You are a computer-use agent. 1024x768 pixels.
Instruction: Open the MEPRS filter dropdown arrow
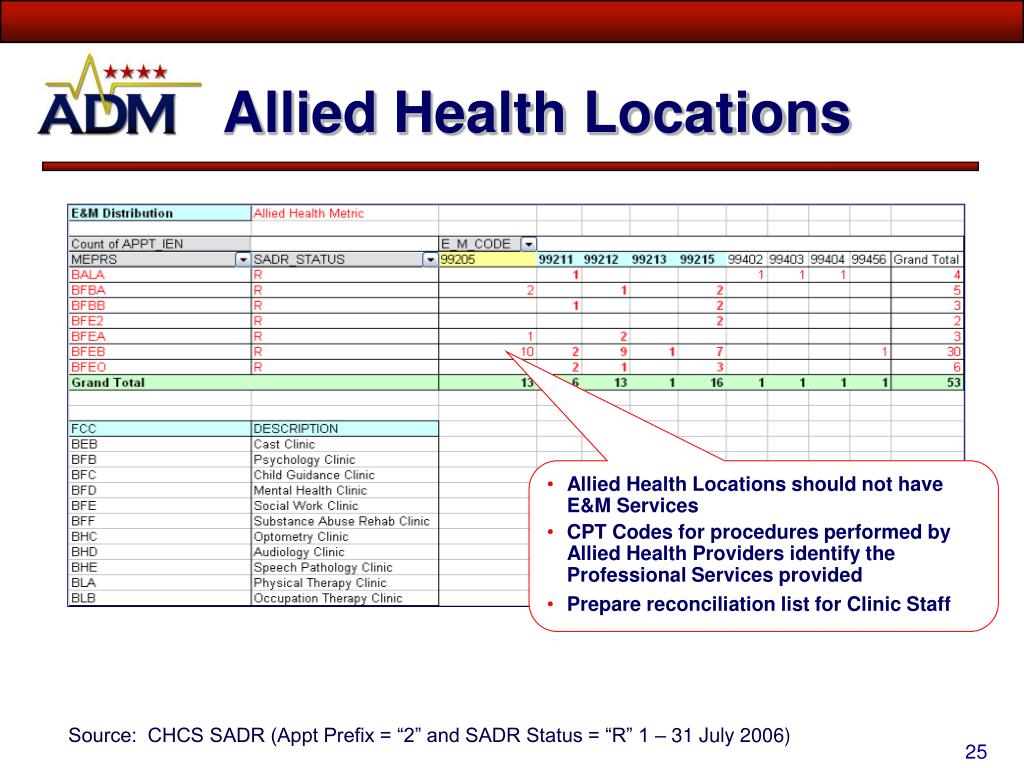click(x=242, y=260)
